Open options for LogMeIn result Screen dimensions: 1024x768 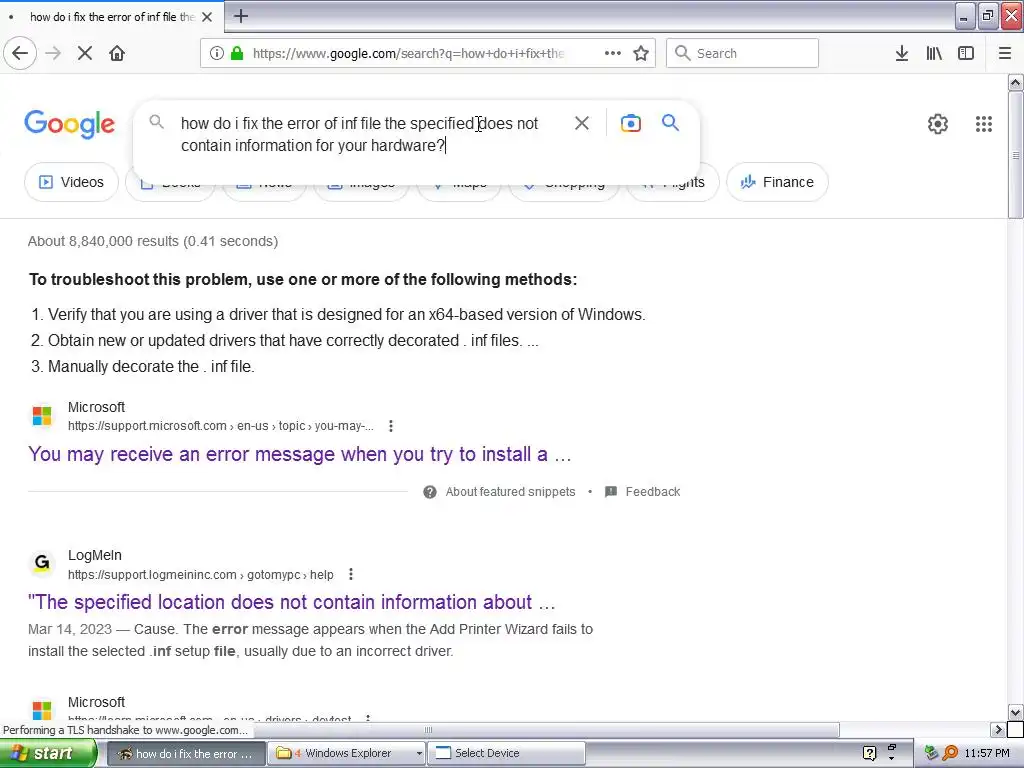(351, 574)
